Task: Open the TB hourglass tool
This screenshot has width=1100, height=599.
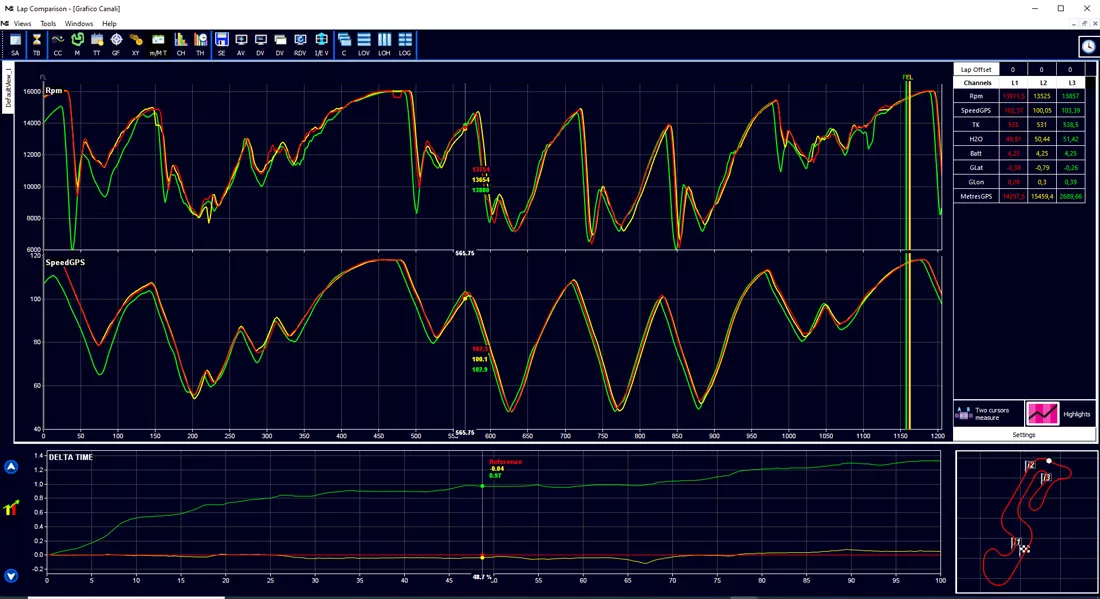Action: [36, 44]
